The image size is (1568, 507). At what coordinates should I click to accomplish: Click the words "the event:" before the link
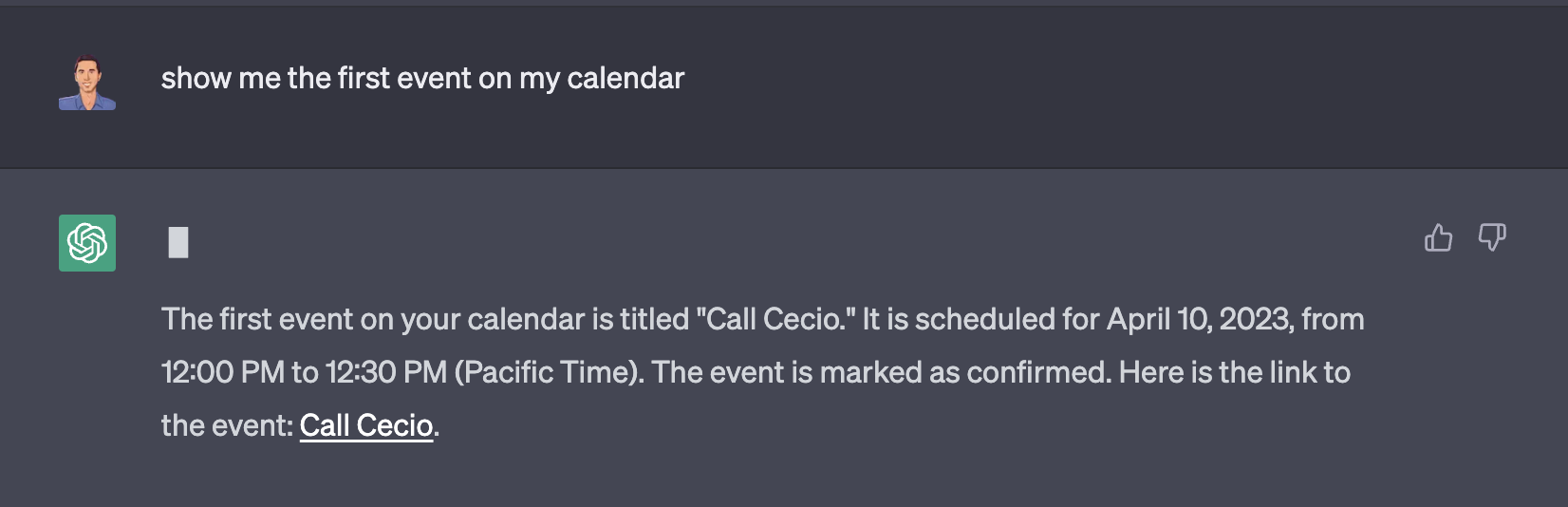point(227,425)
